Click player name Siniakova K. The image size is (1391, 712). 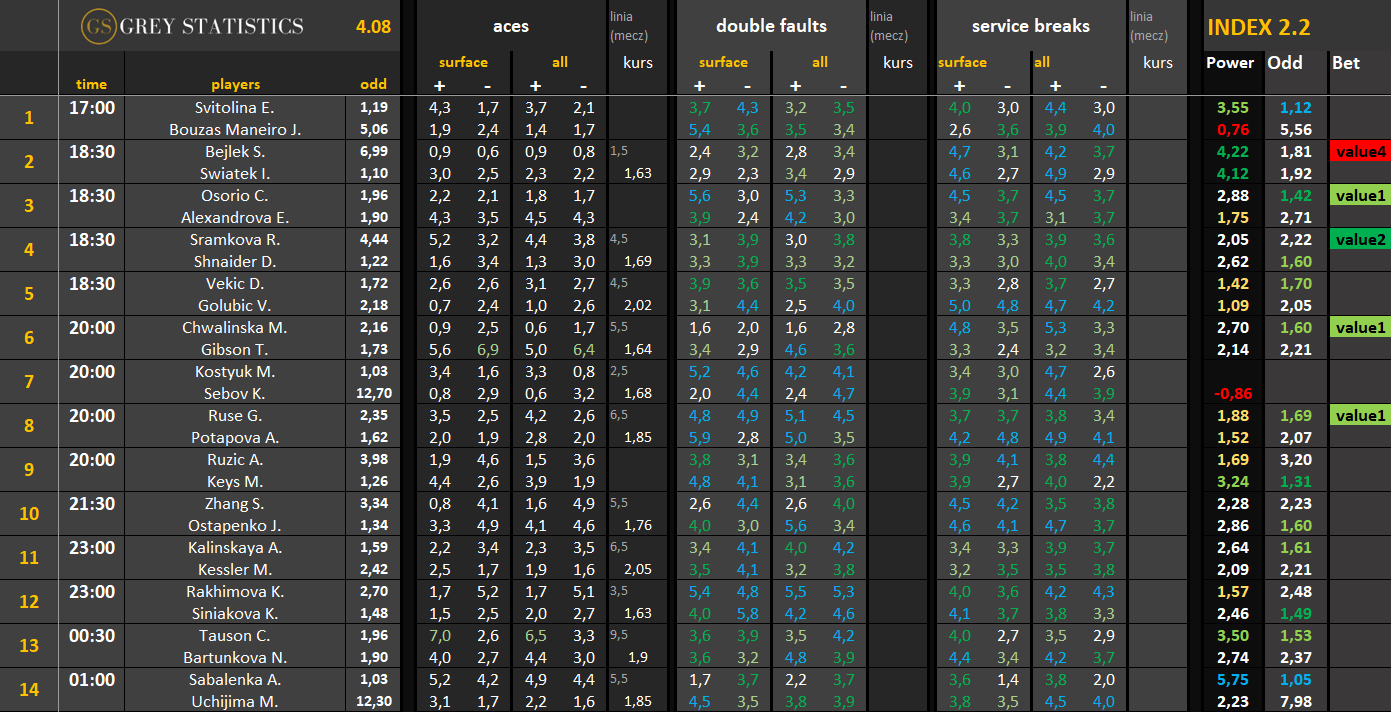coord(235,613)
